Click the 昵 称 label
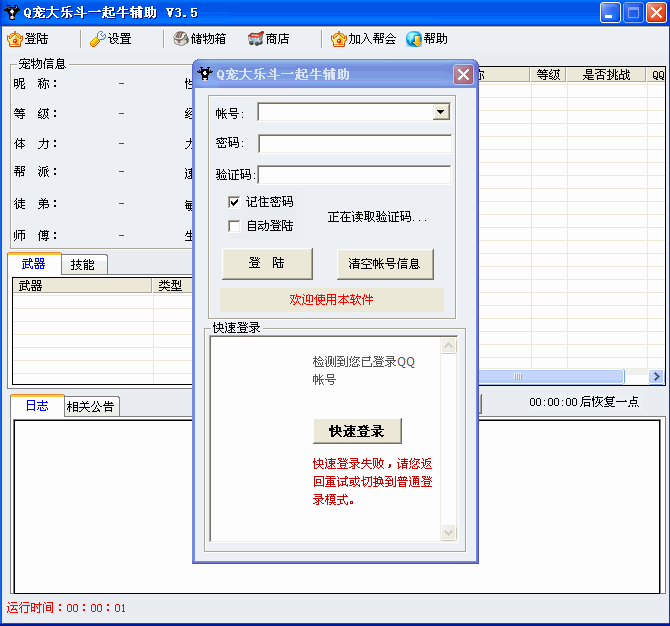This screenshot has width=670, height=626. click(x=35, y=83)
